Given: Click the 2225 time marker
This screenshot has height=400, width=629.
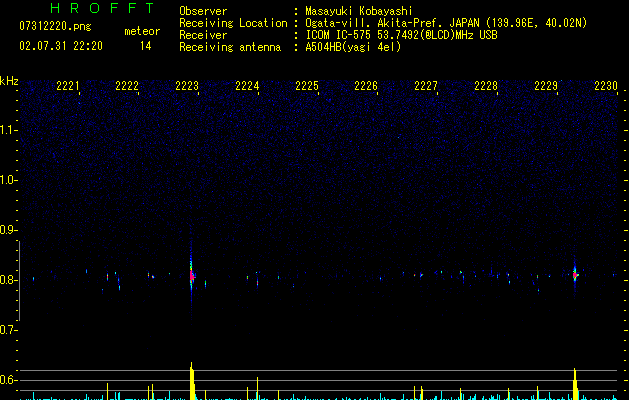Looking at the screenshot, I should tap(306, 86).
